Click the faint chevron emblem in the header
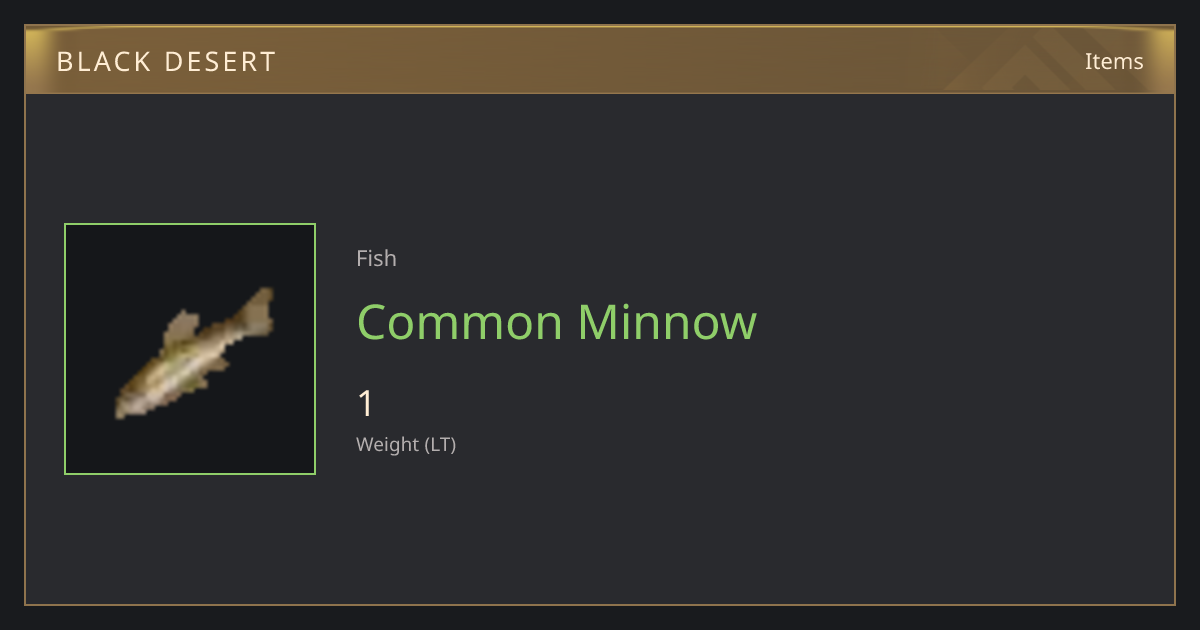The width and height of the screenshot is (1200, 630). coord(1040,60)
